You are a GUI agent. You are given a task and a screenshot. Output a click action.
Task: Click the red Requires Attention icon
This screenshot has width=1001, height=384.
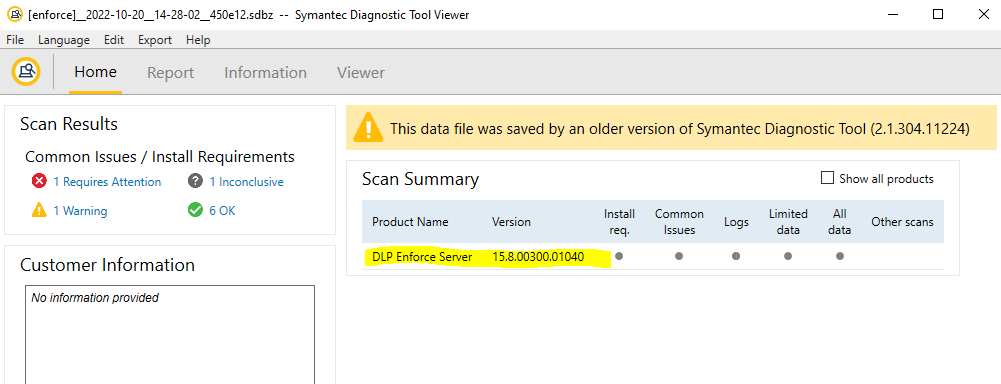click(40, 182)
